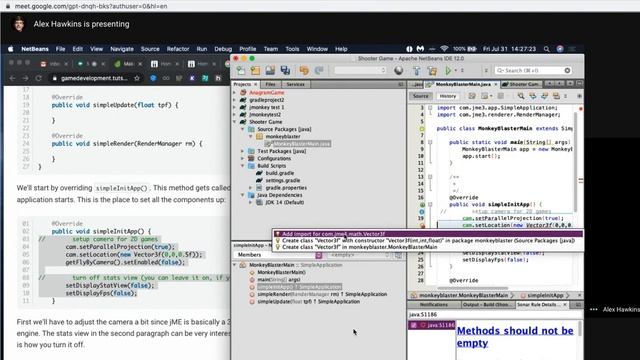Viewport: 640px width, 360px height.
Task: Select MonkeyBlasterMain.java in Projects tree
Action: 301,144
